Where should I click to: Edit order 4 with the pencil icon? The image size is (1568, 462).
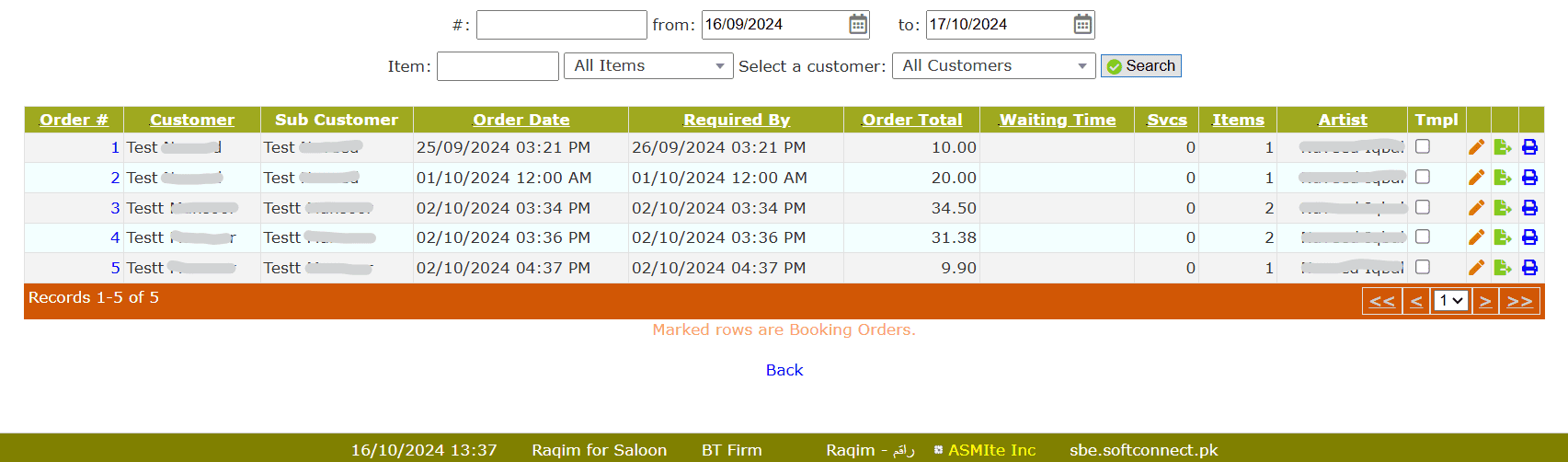point(1477,237)
